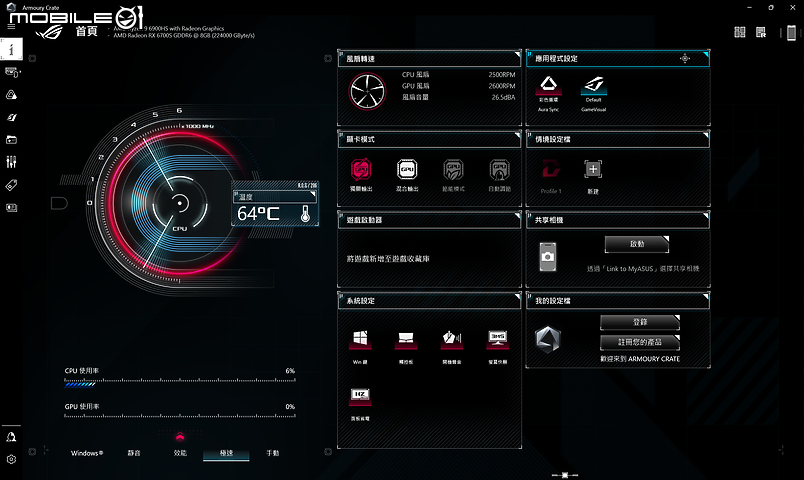Click the 註冊您的產品 register button
This screenshot has width=804, height=480.
coord(640,342)
